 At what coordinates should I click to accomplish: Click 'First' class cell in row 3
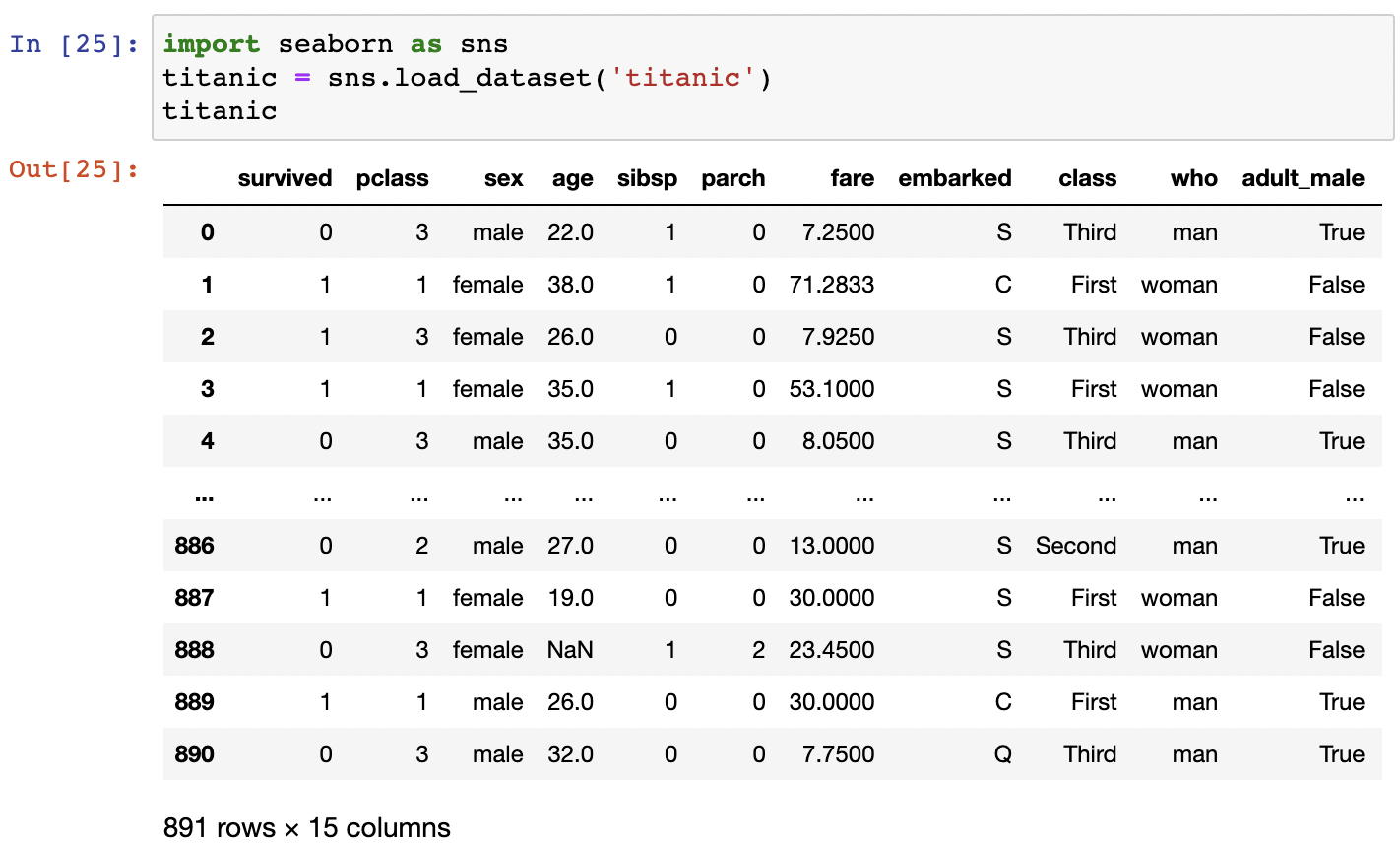1094,389
